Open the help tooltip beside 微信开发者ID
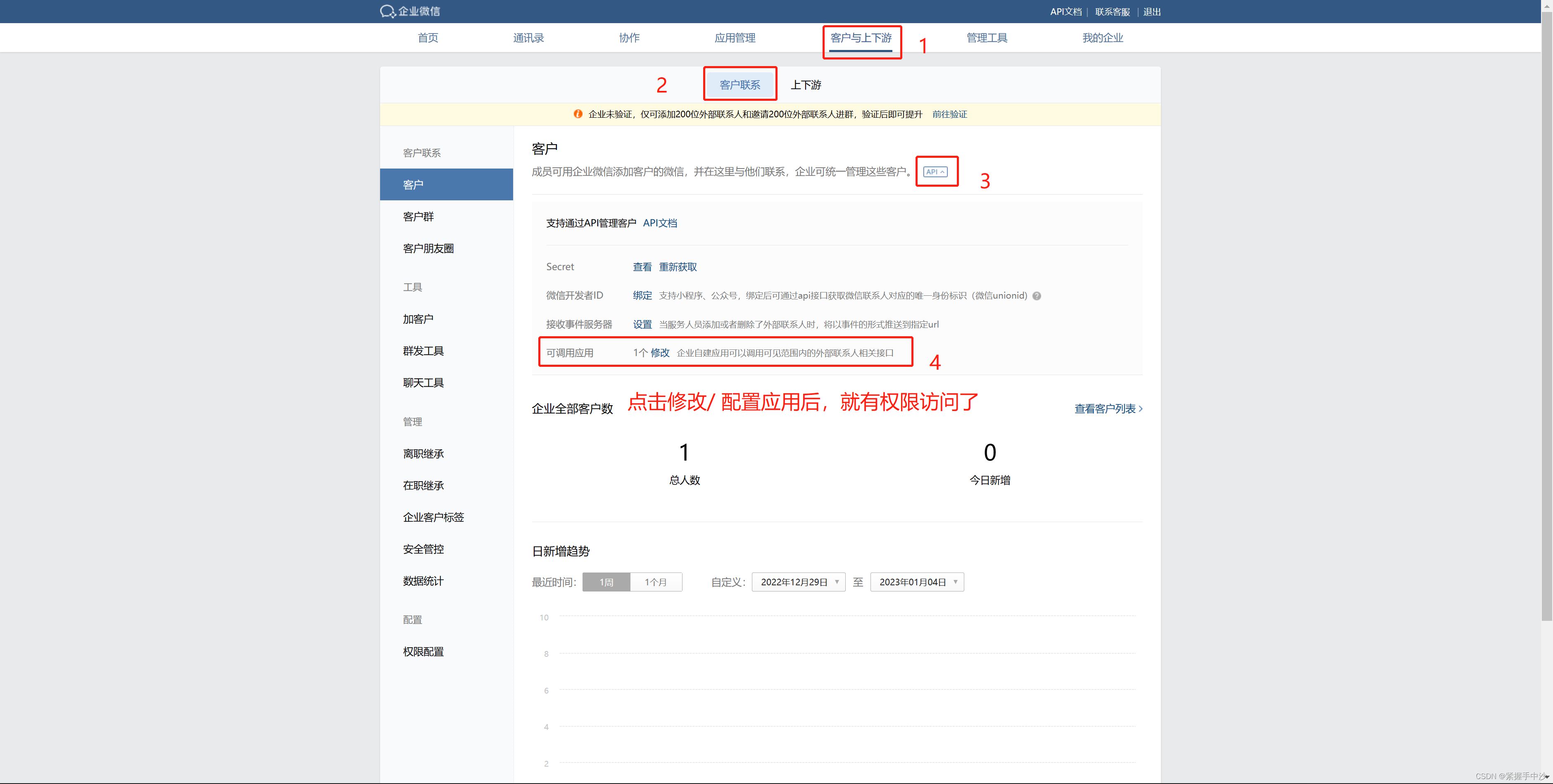This screenshot has height=784, width=1553. pyautogui.click(x=1036, y=296)
